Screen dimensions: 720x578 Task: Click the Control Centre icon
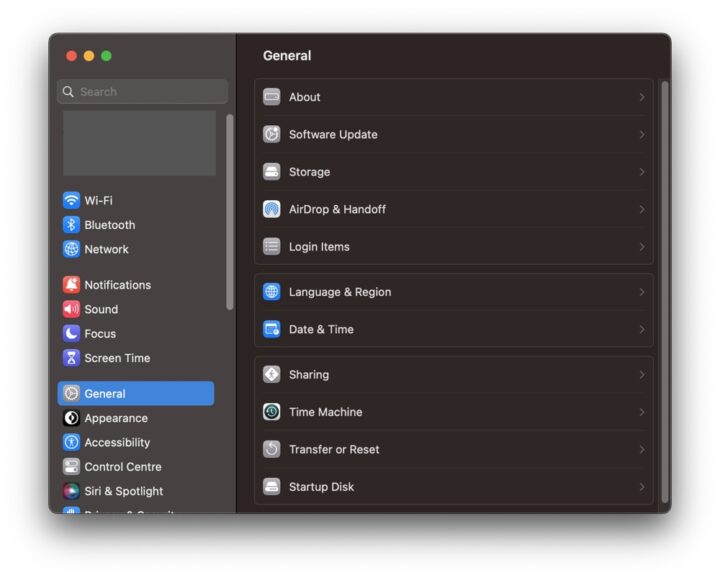tap(71, 466)
